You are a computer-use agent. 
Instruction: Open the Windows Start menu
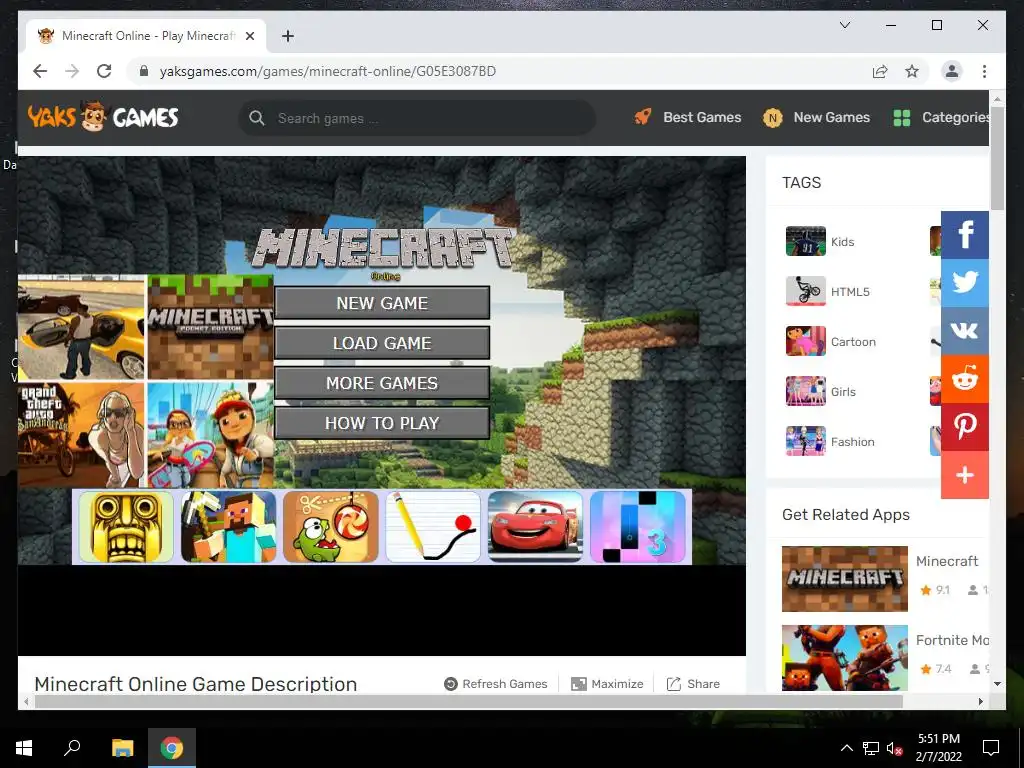[x=24, y=748]
